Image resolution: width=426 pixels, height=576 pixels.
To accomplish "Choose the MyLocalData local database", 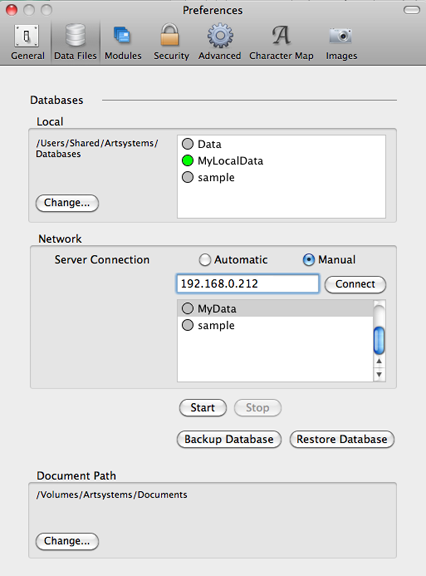I will (223, 161).
